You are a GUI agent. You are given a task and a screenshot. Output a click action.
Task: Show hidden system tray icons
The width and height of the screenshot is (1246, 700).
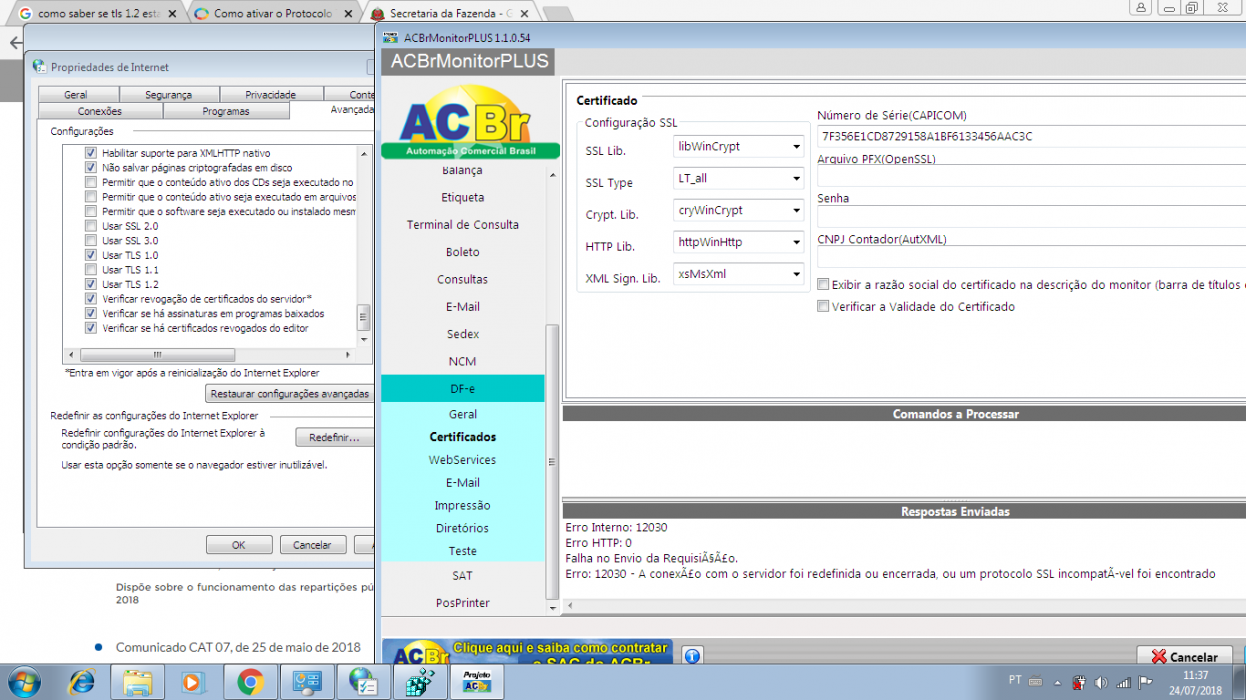pos(1058,683)
